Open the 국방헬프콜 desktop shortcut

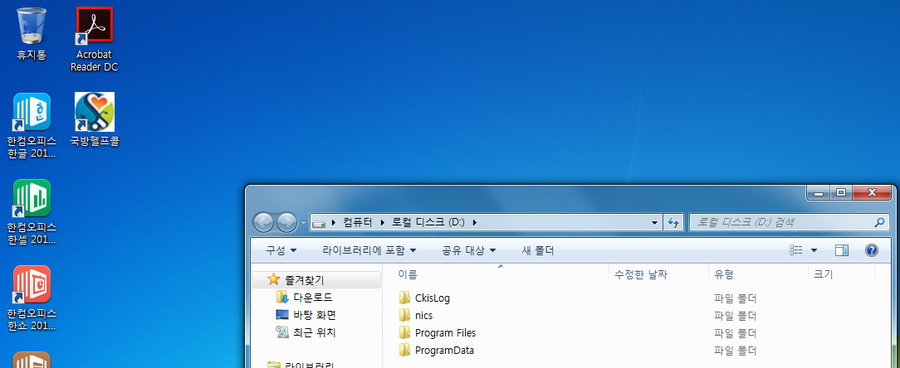pos(95,120)
